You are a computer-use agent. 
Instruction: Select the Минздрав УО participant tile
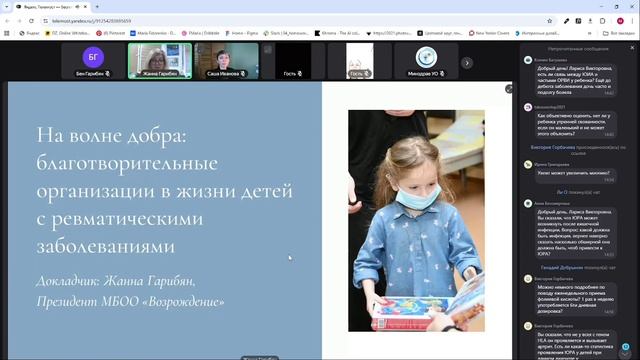[x=426, y=61]
